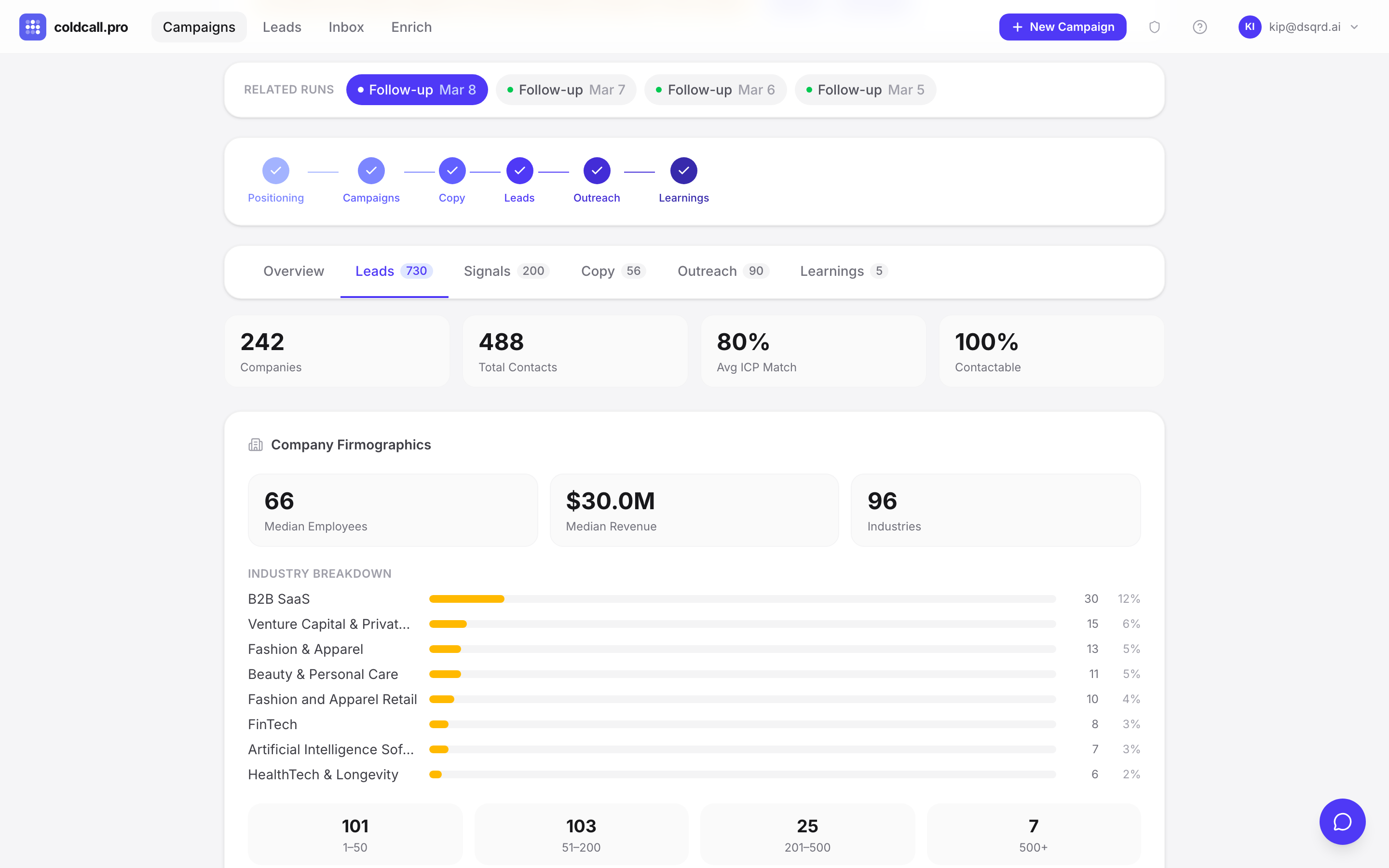The width and height of the screenshot is (1389, 868).
Task: Open the shield security icon
Action: 1154,27
